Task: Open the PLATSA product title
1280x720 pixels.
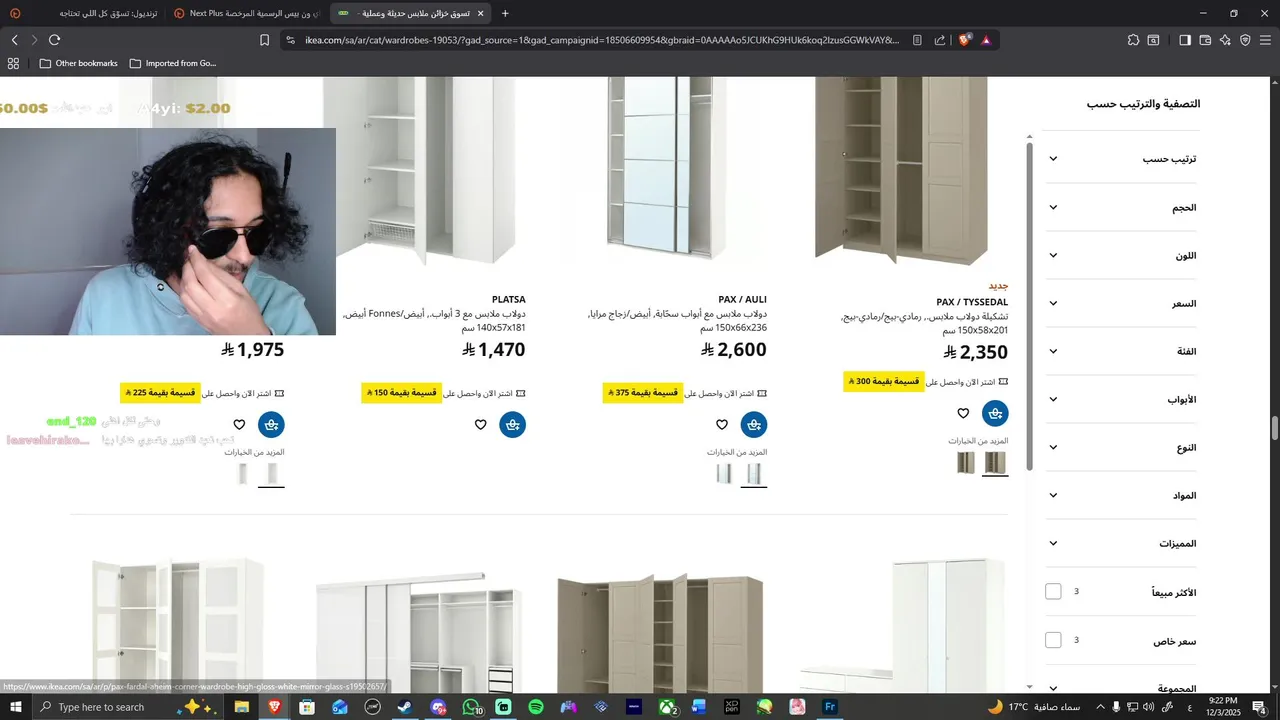Action: click(508, 299)
